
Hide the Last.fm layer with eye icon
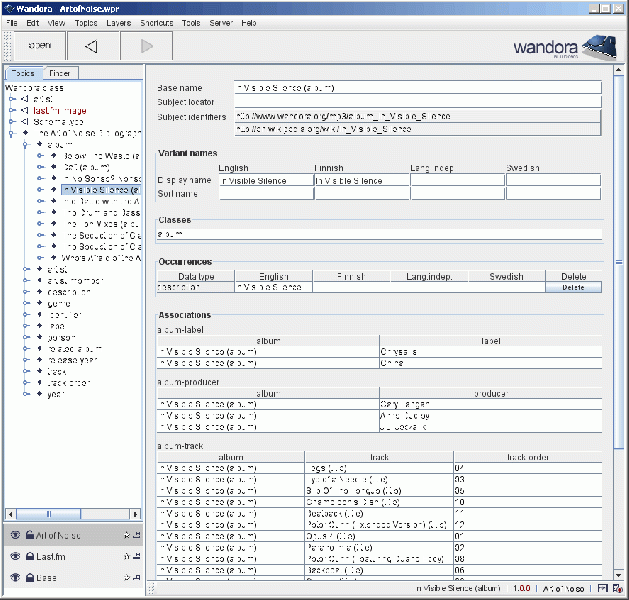(15, 557)
